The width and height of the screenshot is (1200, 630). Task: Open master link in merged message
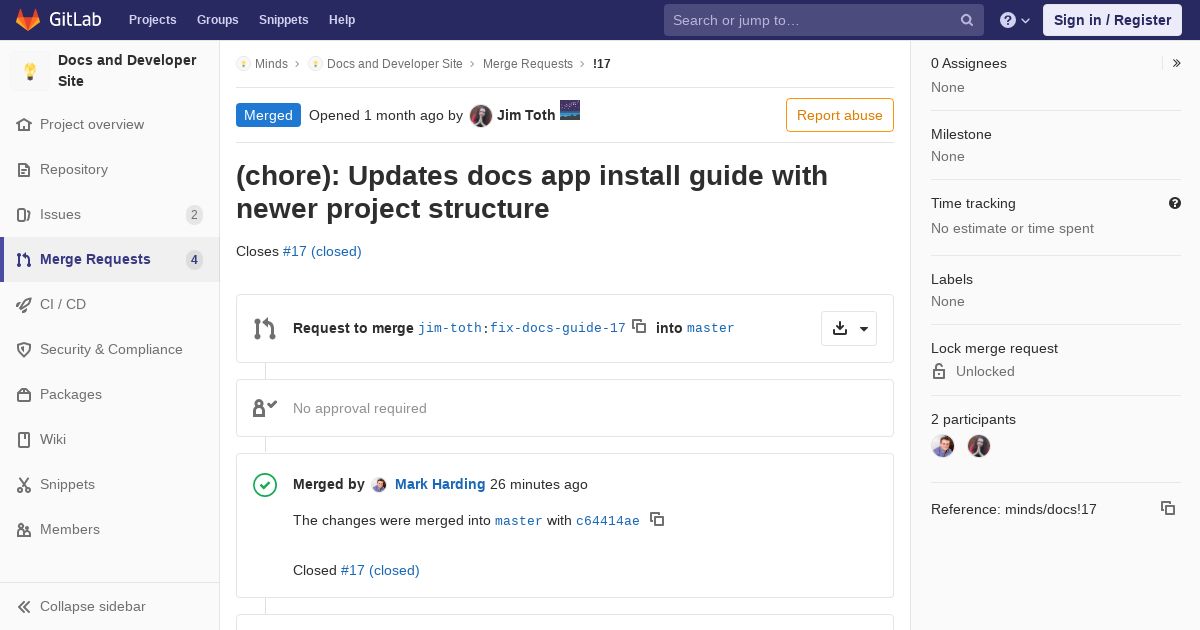click(x=519, y=521)
